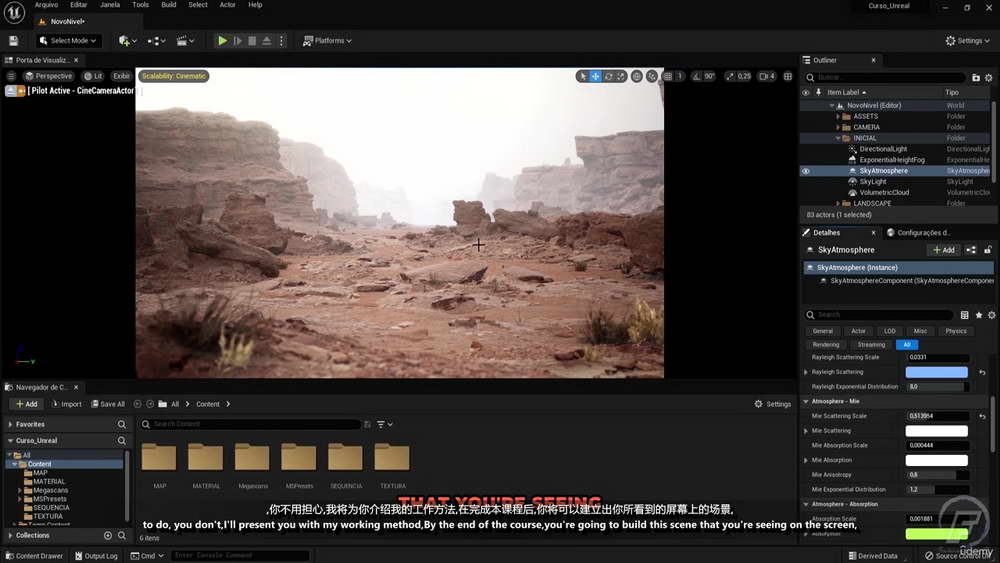Viewport: 1000px width, 563px height.
Task: Click the Outliner add folder icon
Action: pos(976,78)
